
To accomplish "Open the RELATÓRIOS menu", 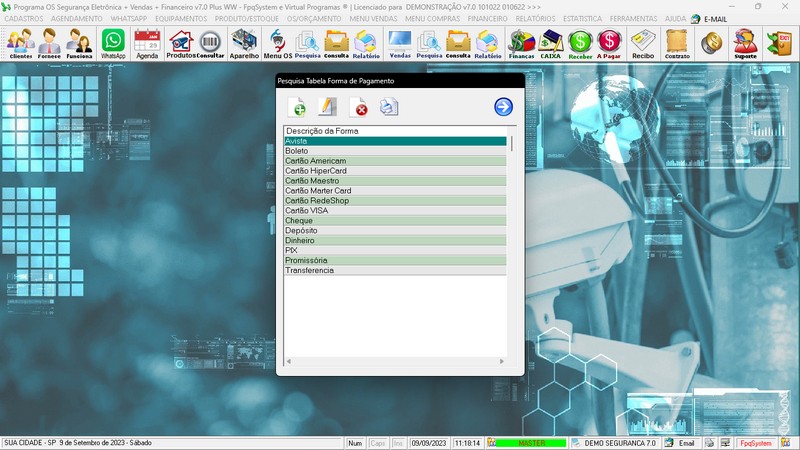I will [x=535, y=19].
